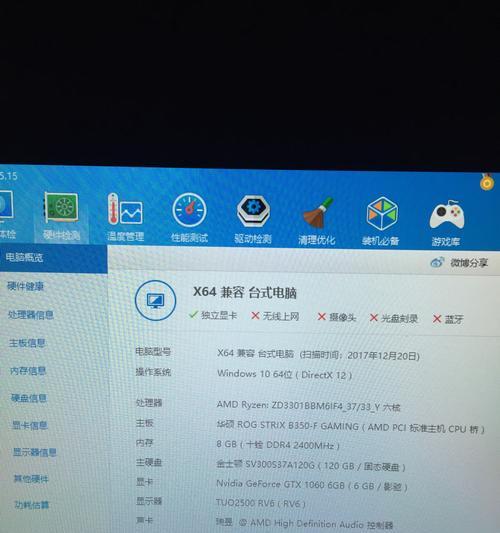Click the AMD High Definition Audio value

pos(305,524)
